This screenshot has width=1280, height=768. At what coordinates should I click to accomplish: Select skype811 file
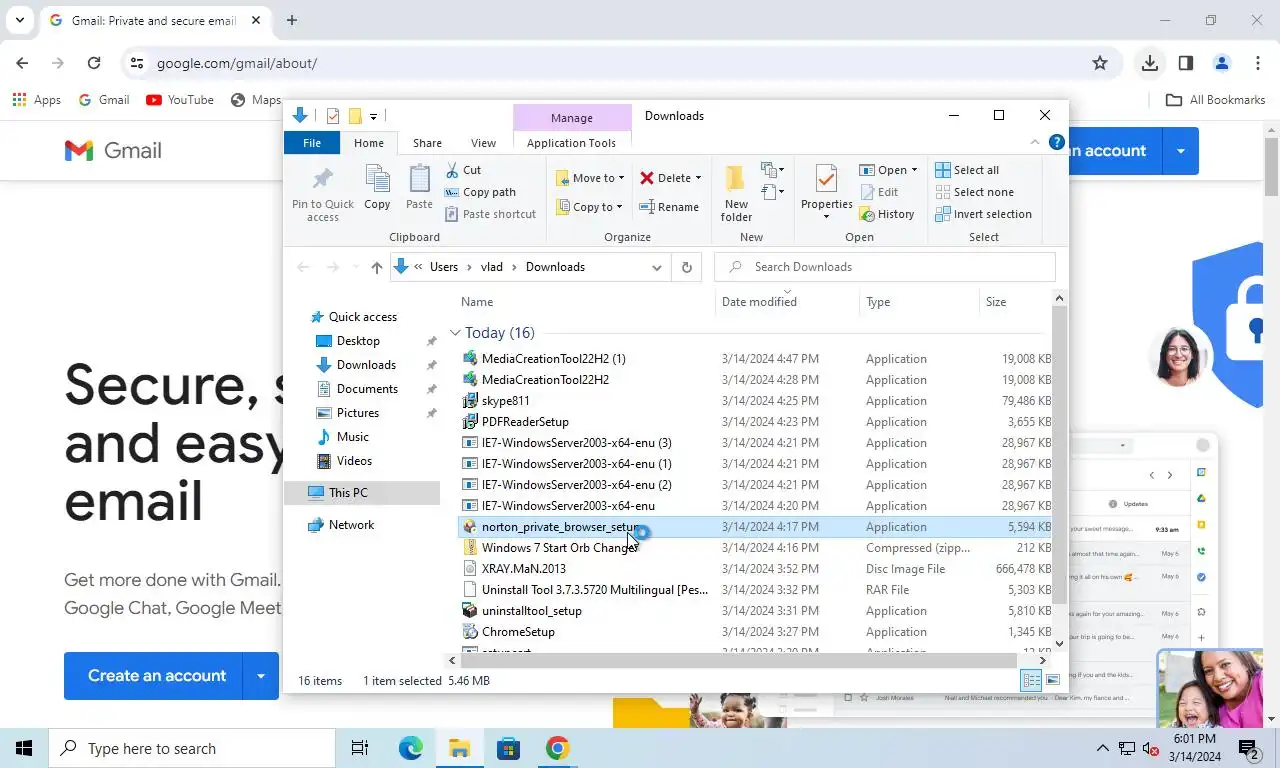click(x=505, y=401)
